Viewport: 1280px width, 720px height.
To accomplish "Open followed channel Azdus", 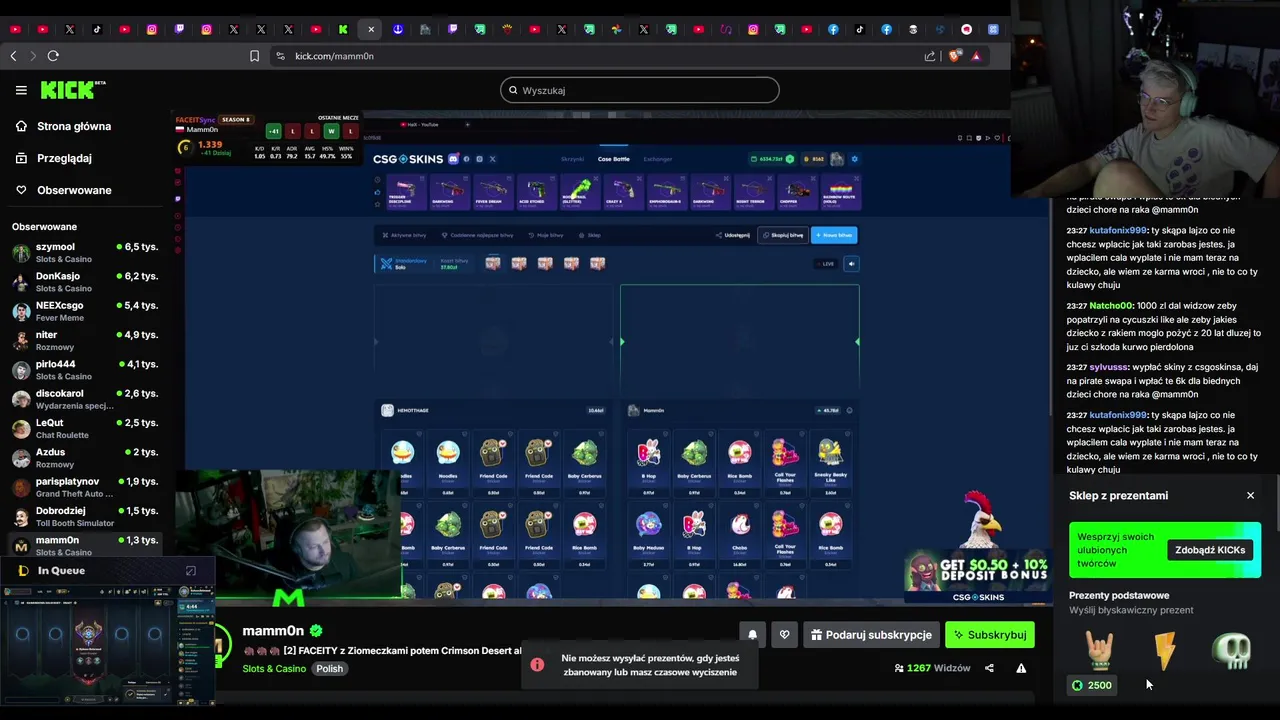I will [x=85, y=458].
